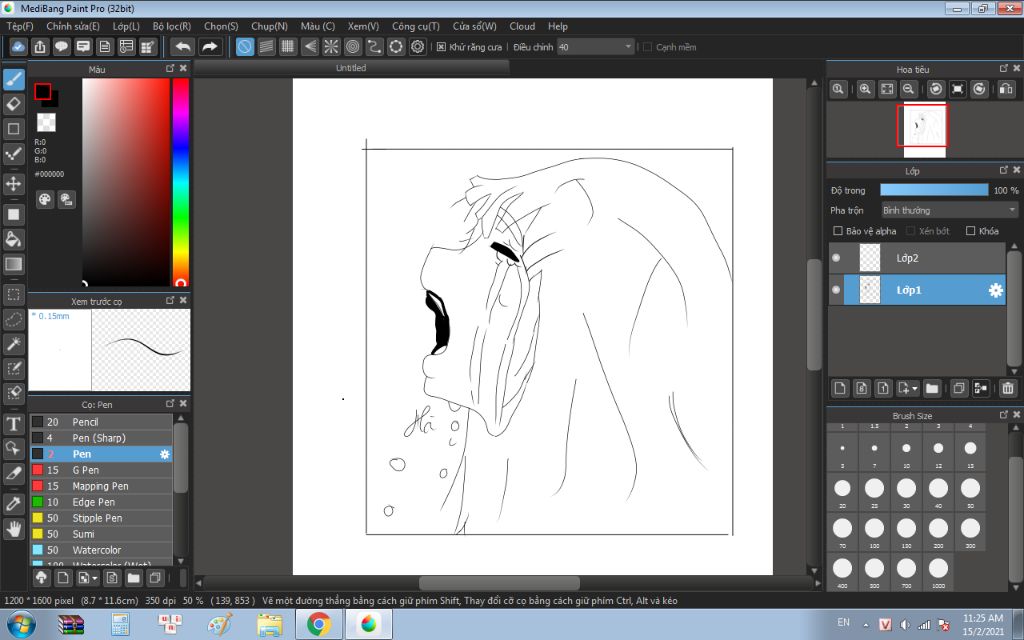
Task: Enable vanishing point snap
Action: click(310, 47)
